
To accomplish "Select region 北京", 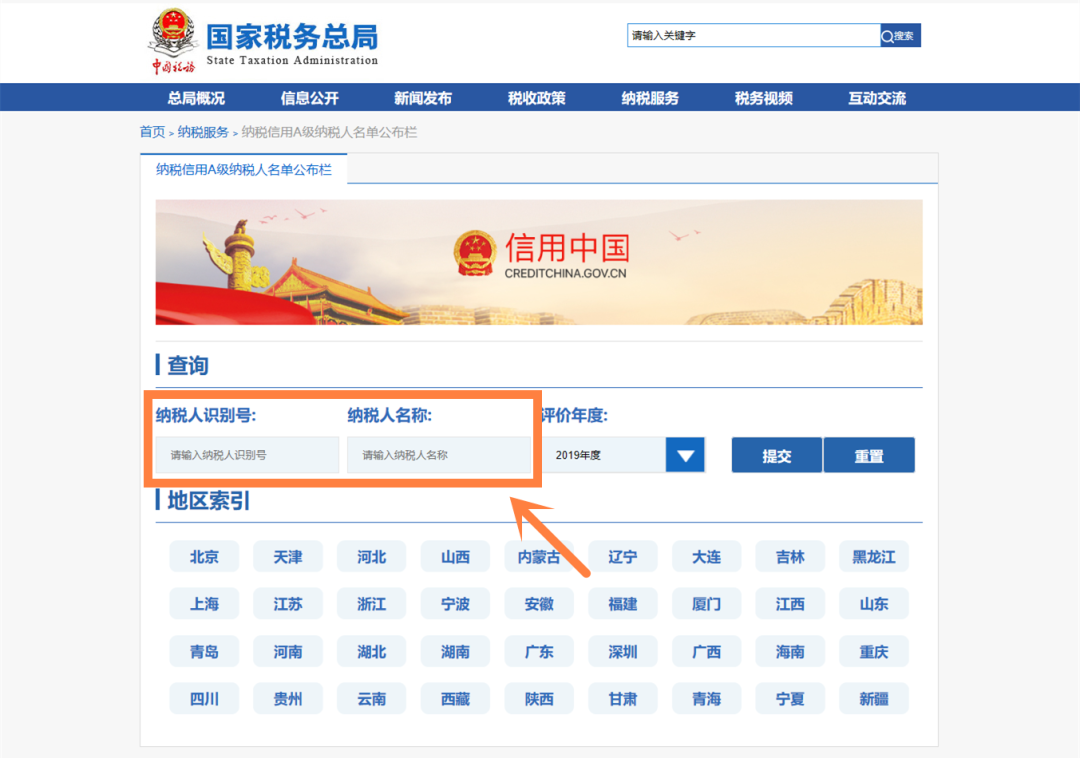I will pos(205,557).
